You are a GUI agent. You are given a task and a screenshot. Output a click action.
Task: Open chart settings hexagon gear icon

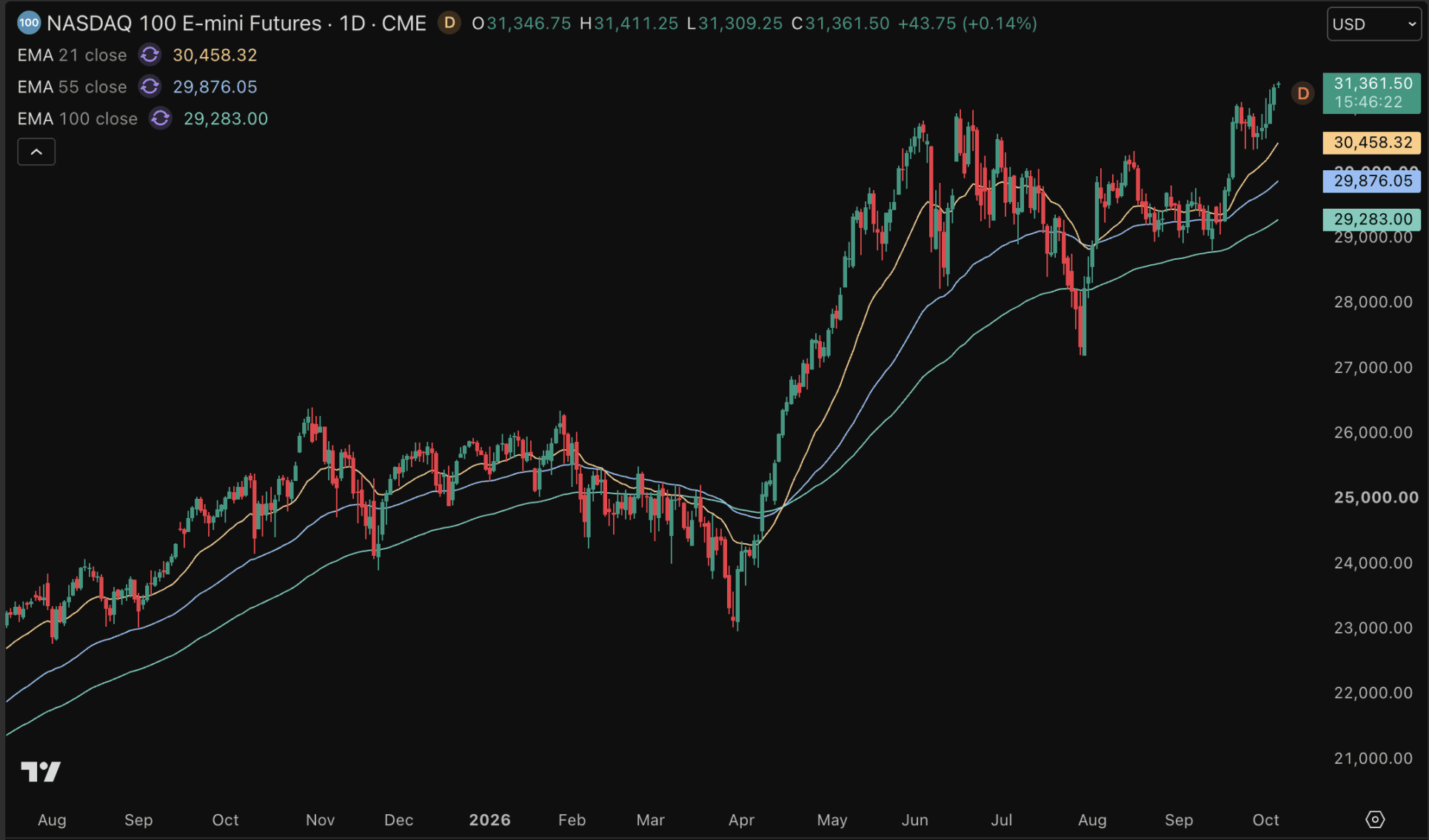(x=1375, y=819)
